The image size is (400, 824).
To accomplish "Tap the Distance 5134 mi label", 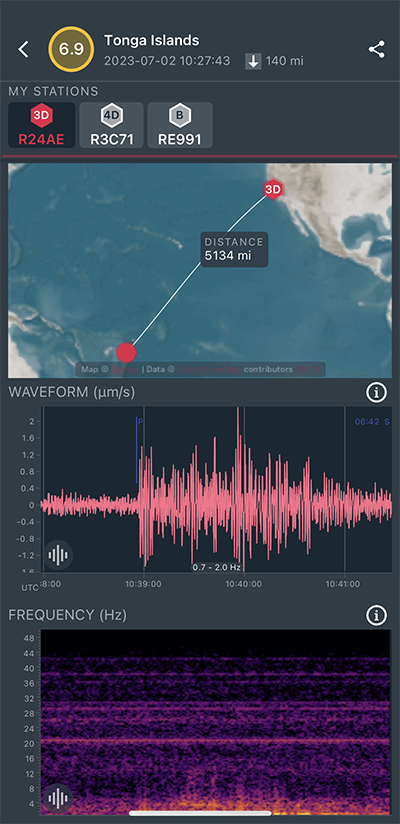I will pos(234,249).
